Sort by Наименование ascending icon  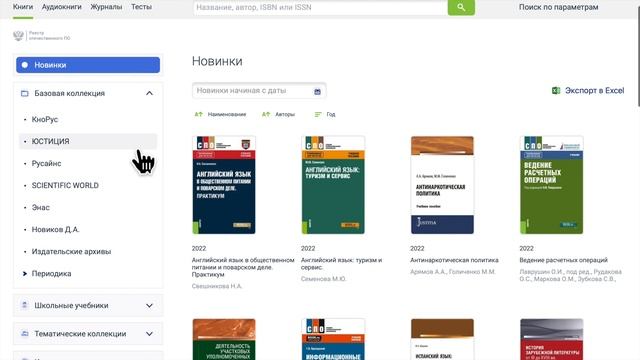(198, 114)
